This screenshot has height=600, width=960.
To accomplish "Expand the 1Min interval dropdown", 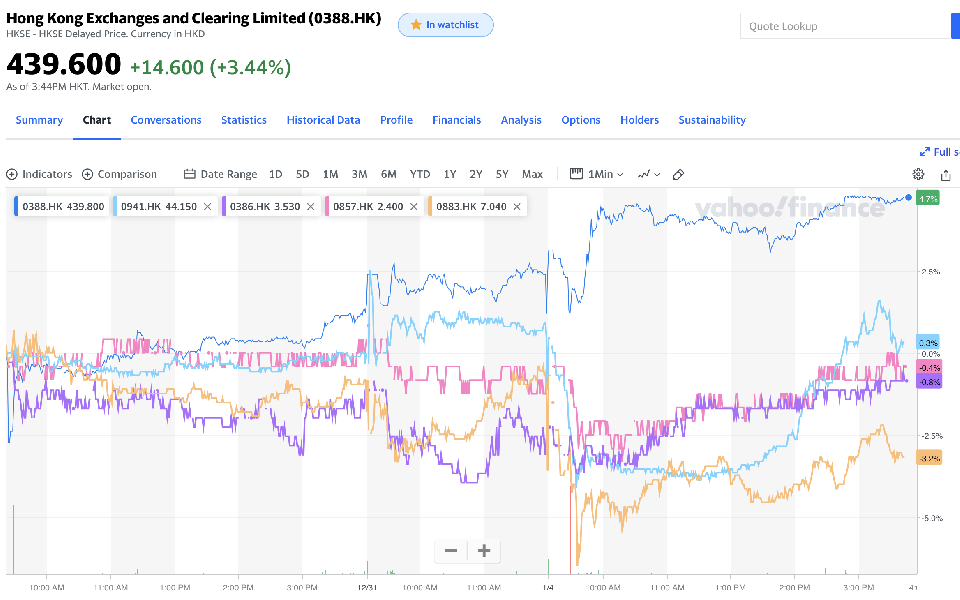I will 597,174.
